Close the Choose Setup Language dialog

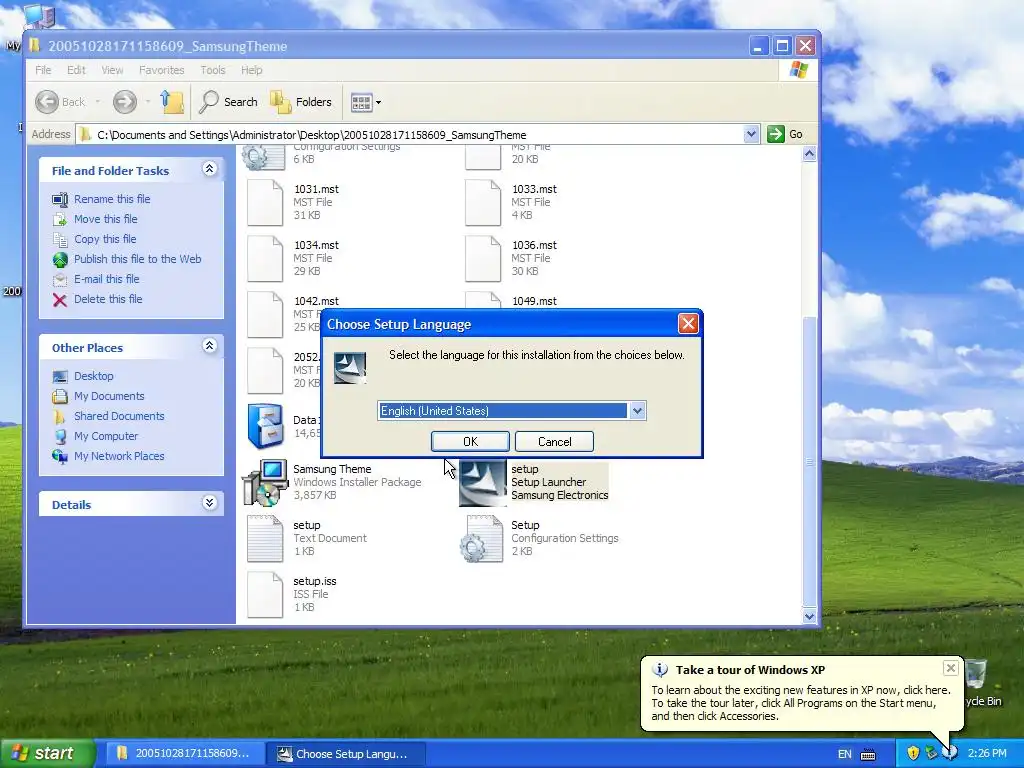click(x=688, y=324)
